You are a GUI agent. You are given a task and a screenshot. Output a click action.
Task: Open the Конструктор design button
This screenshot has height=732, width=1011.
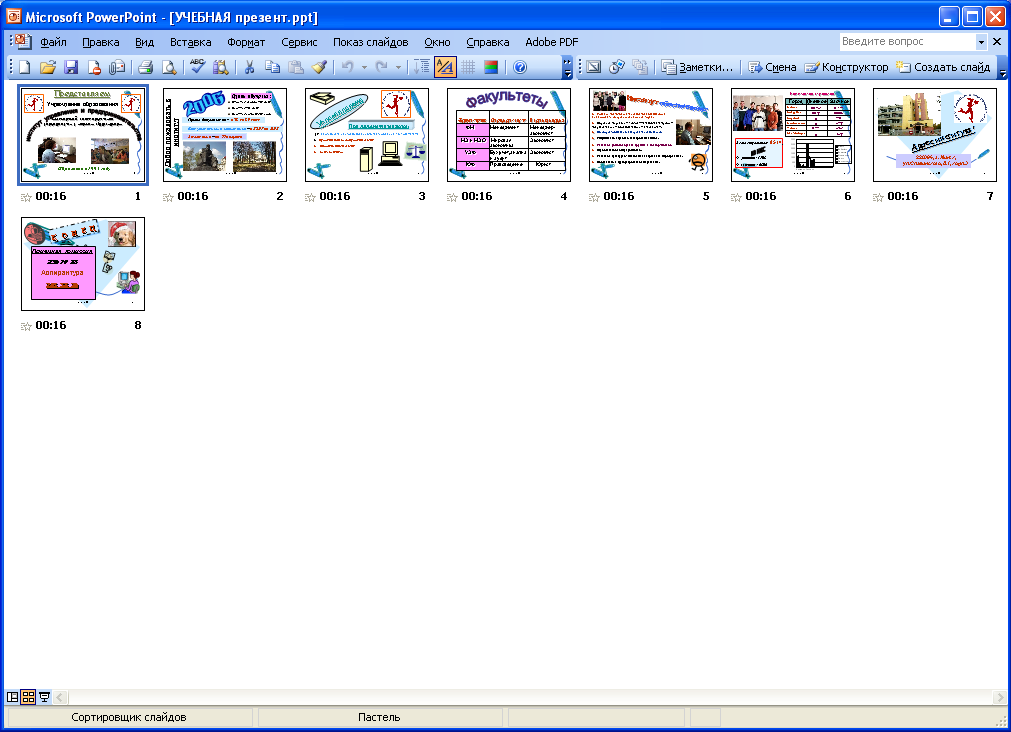click(x=847, y=67)
